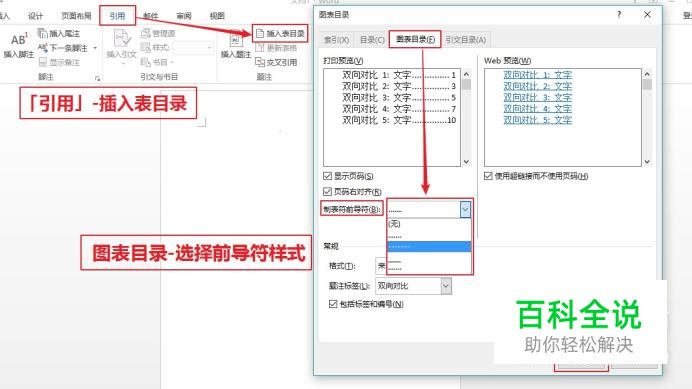
Task: Open the 引文目录(A) dialog tab
Action: [x=466, y=40]
